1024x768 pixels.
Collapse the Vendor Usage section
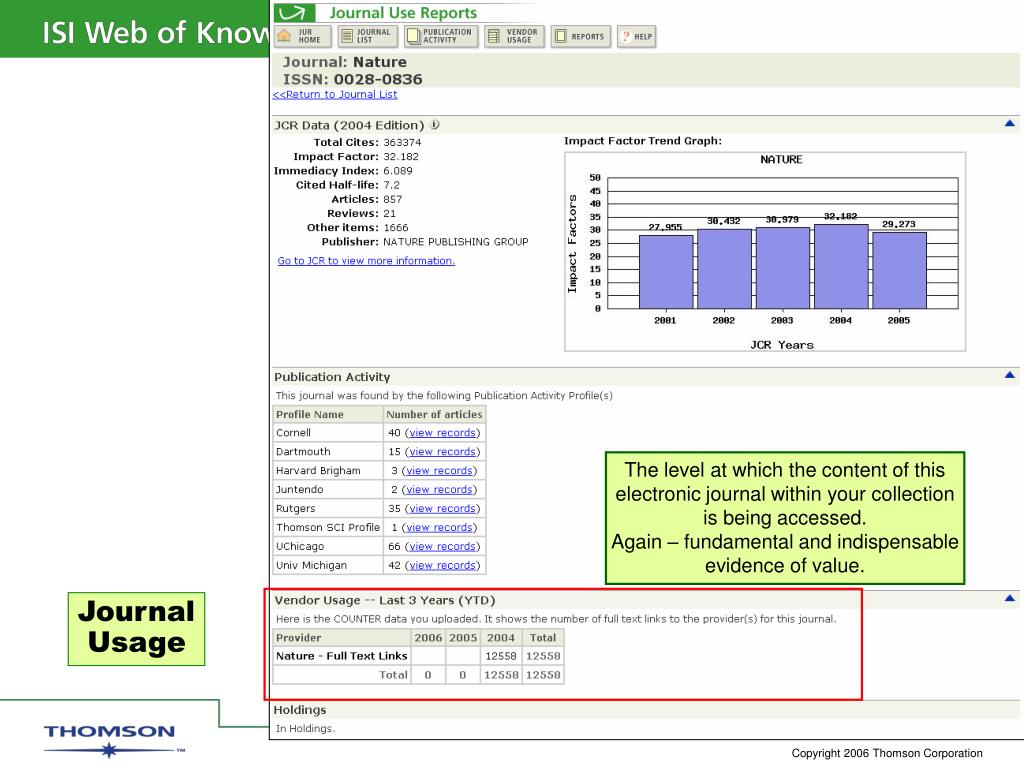pos(1010,598)
